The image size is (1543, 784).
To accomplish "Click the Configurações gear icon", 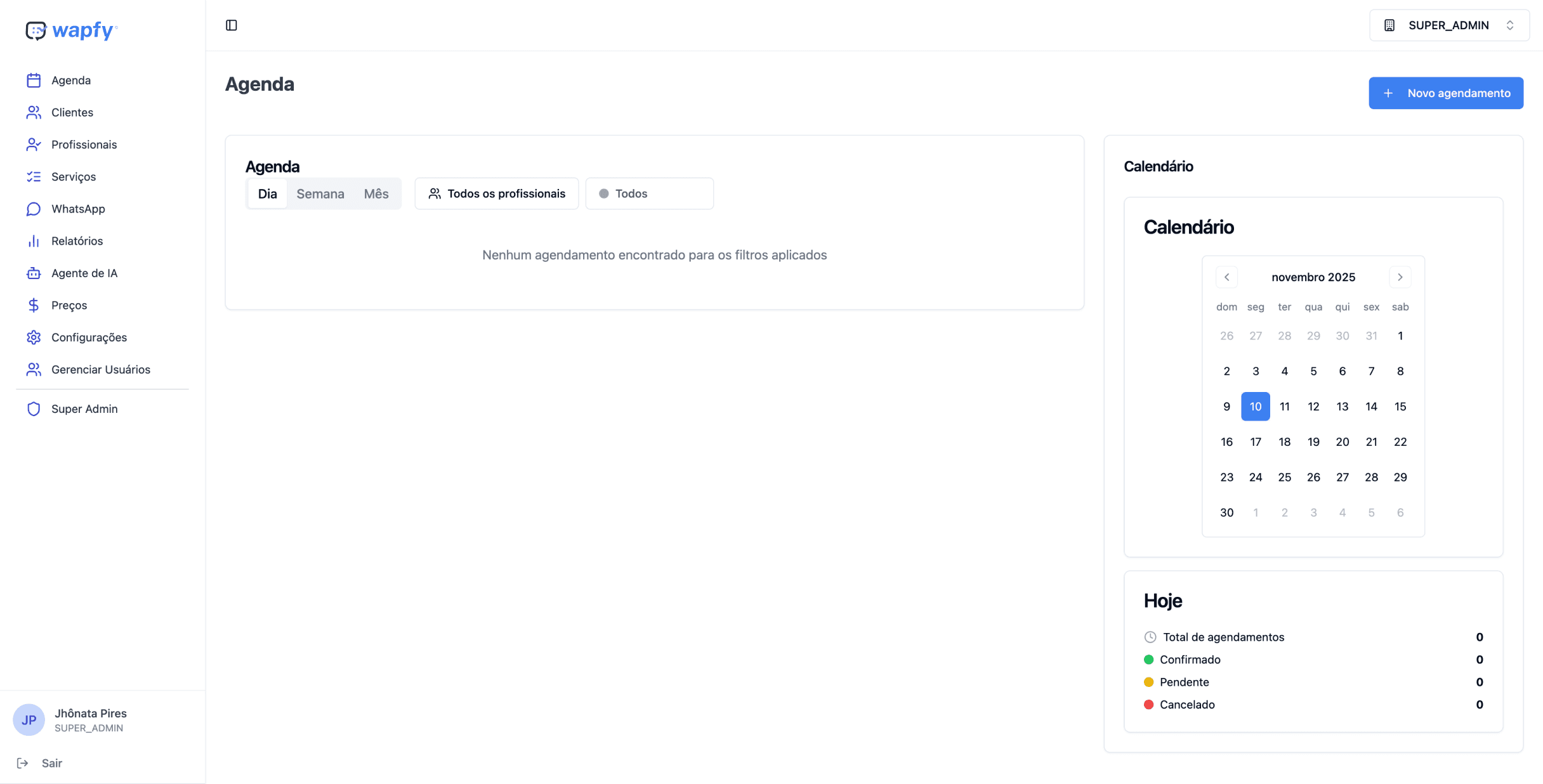I will tap(34, 337).
